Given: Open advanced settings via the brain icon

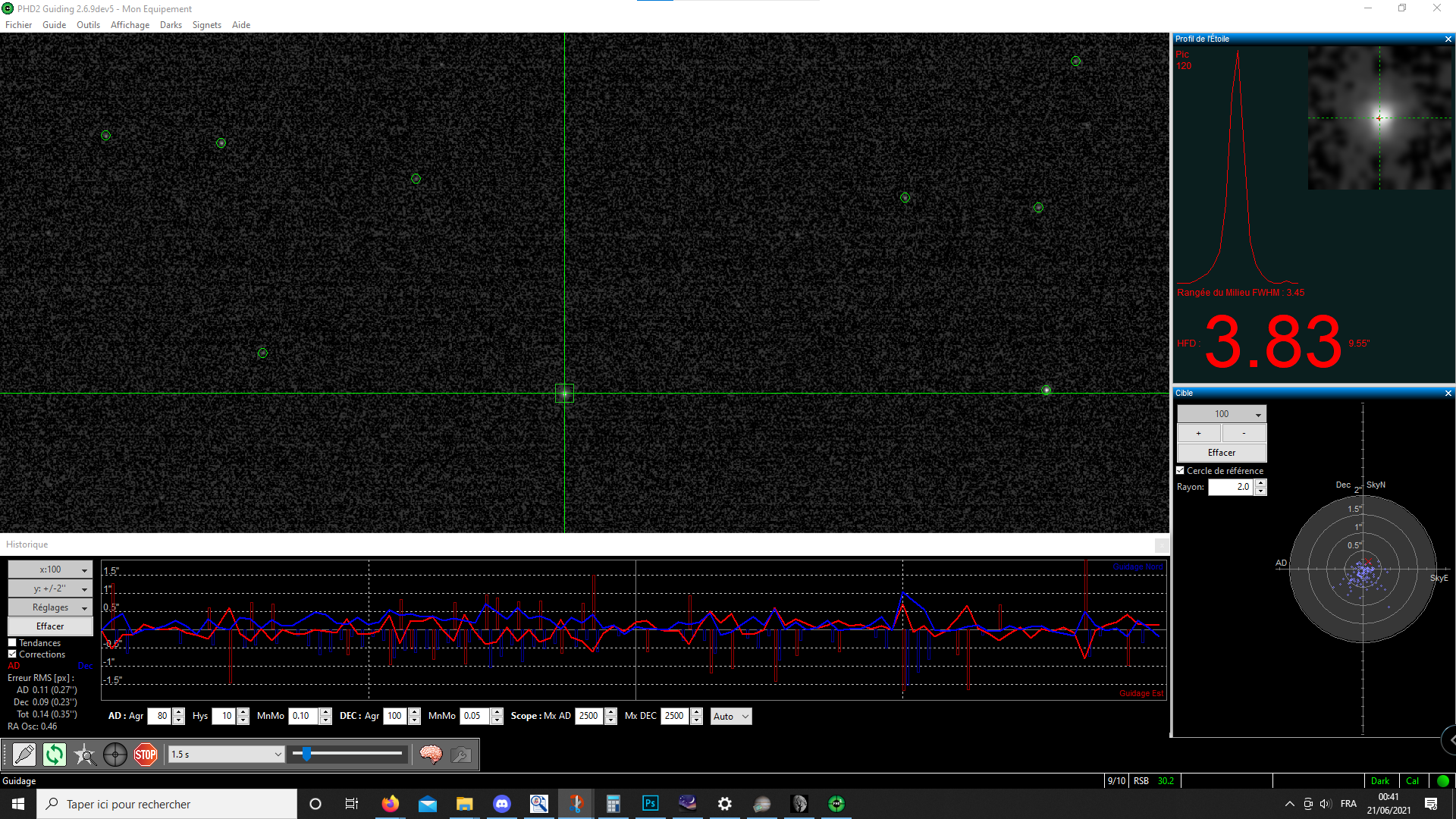Looking at the screenshot, I should (431, 755).
